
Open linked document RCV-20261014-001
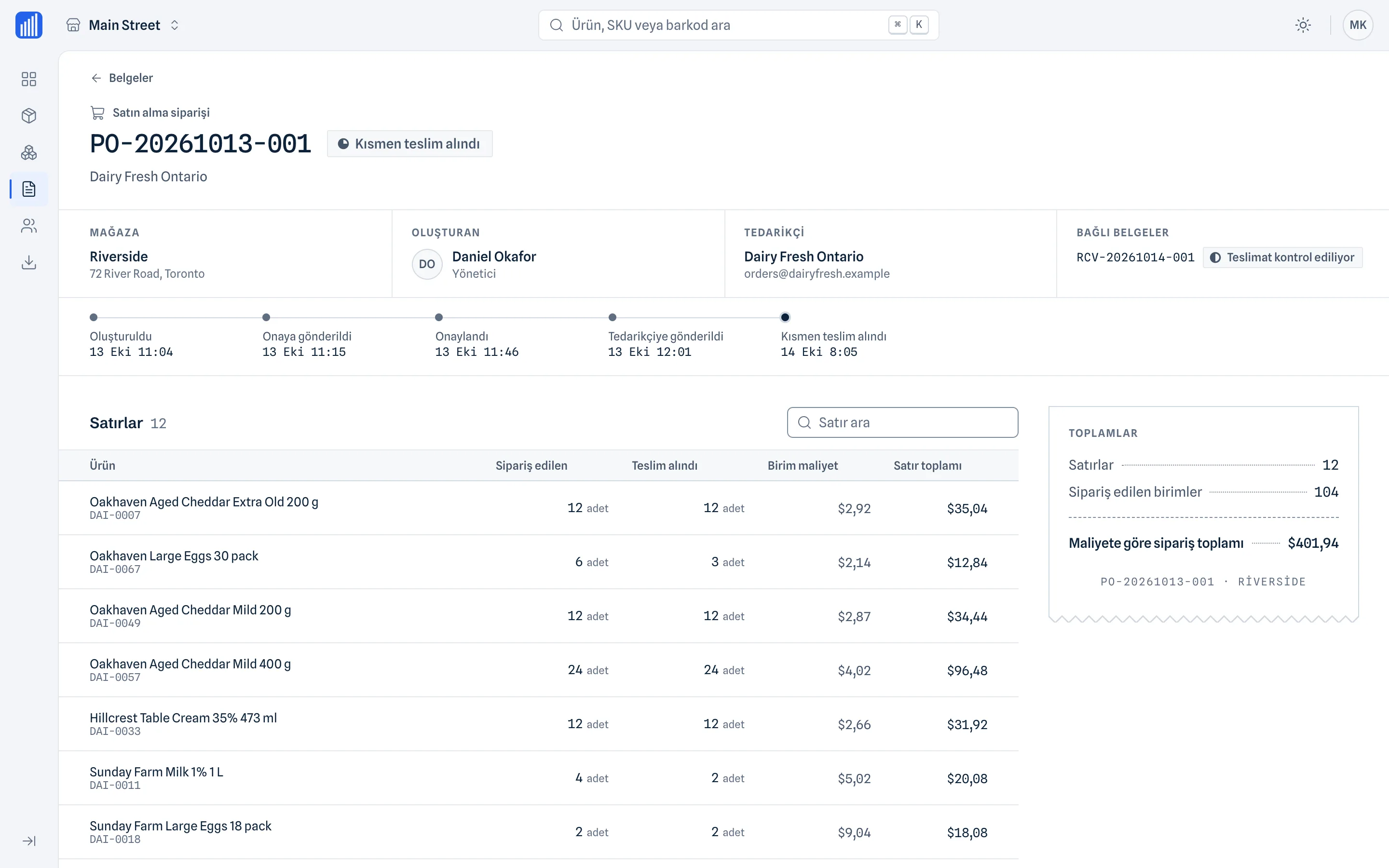1135,257
